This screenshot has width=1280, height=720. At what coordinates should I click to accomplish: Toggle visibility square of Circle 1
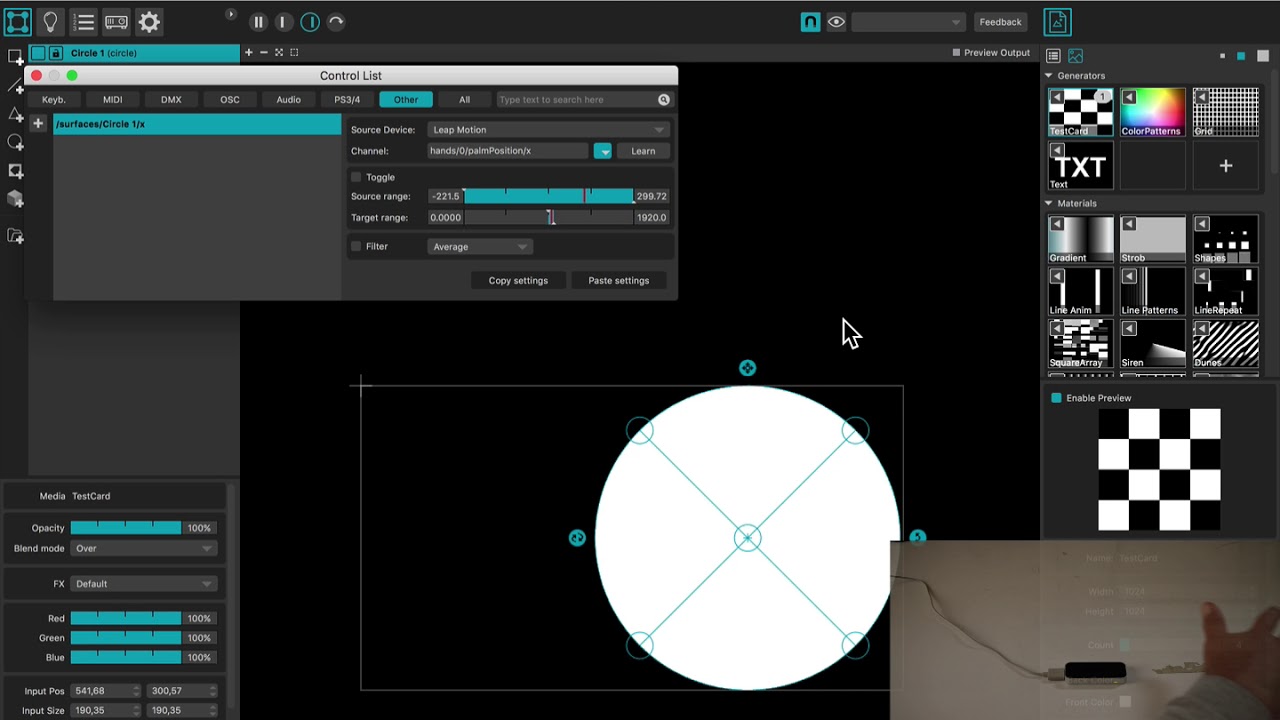[38, 53]
